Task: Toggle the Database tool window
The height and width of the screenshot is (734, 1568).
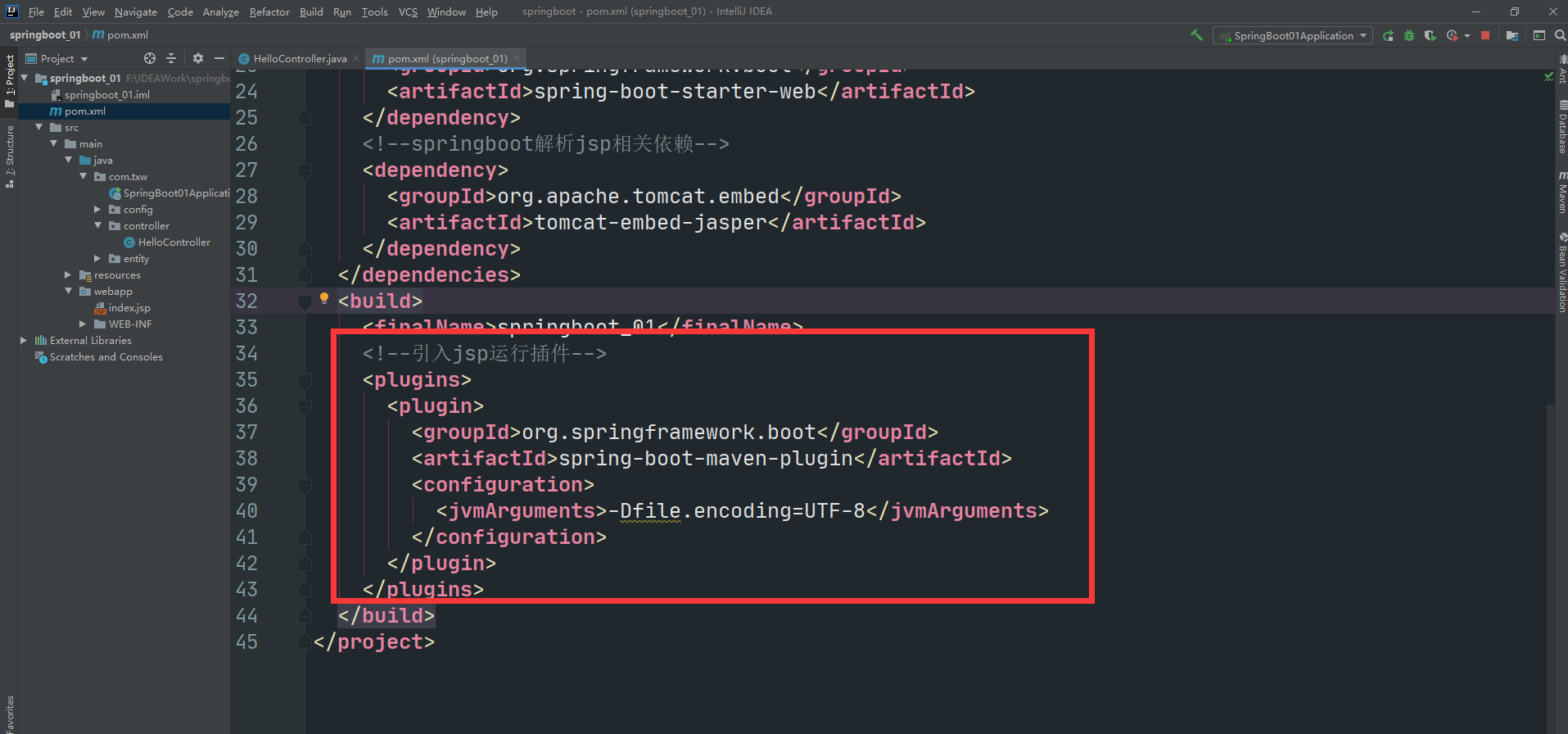Action: [1561, 126]
